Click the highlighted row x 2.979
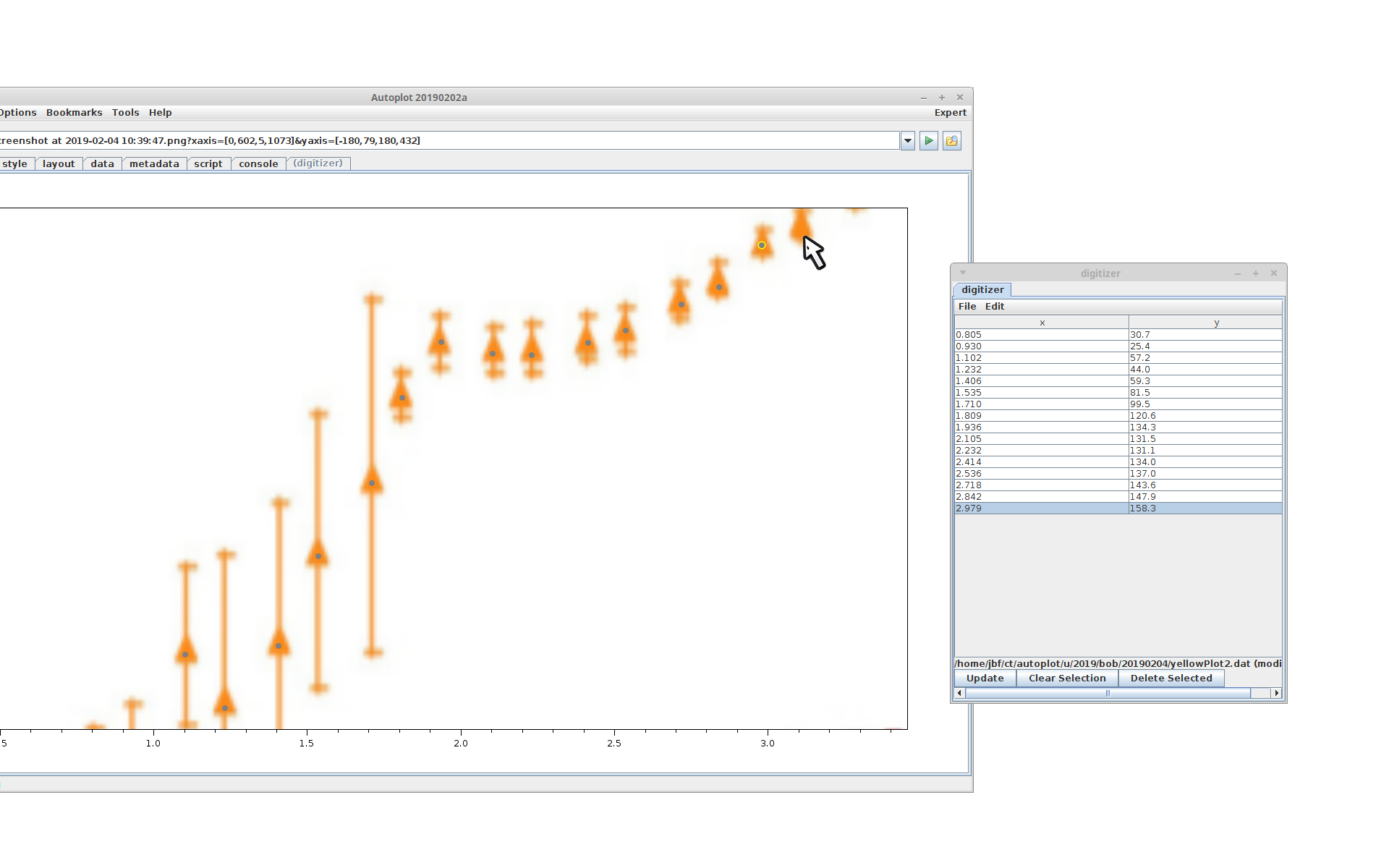Image resolution: width=1389 pixels, height=868 pixels. tap(1118, 509)
